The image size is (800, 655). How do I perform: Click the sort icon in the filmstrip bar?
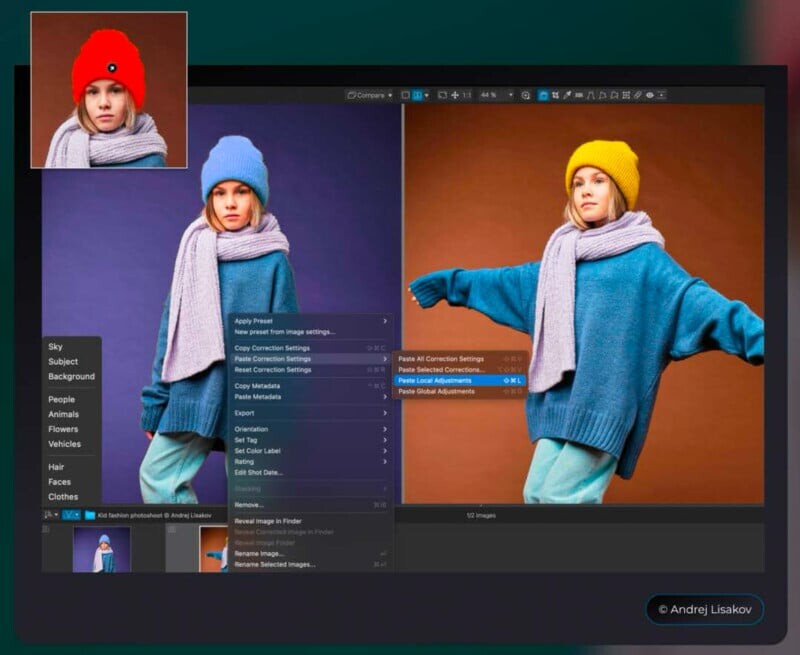pos(49,515)
